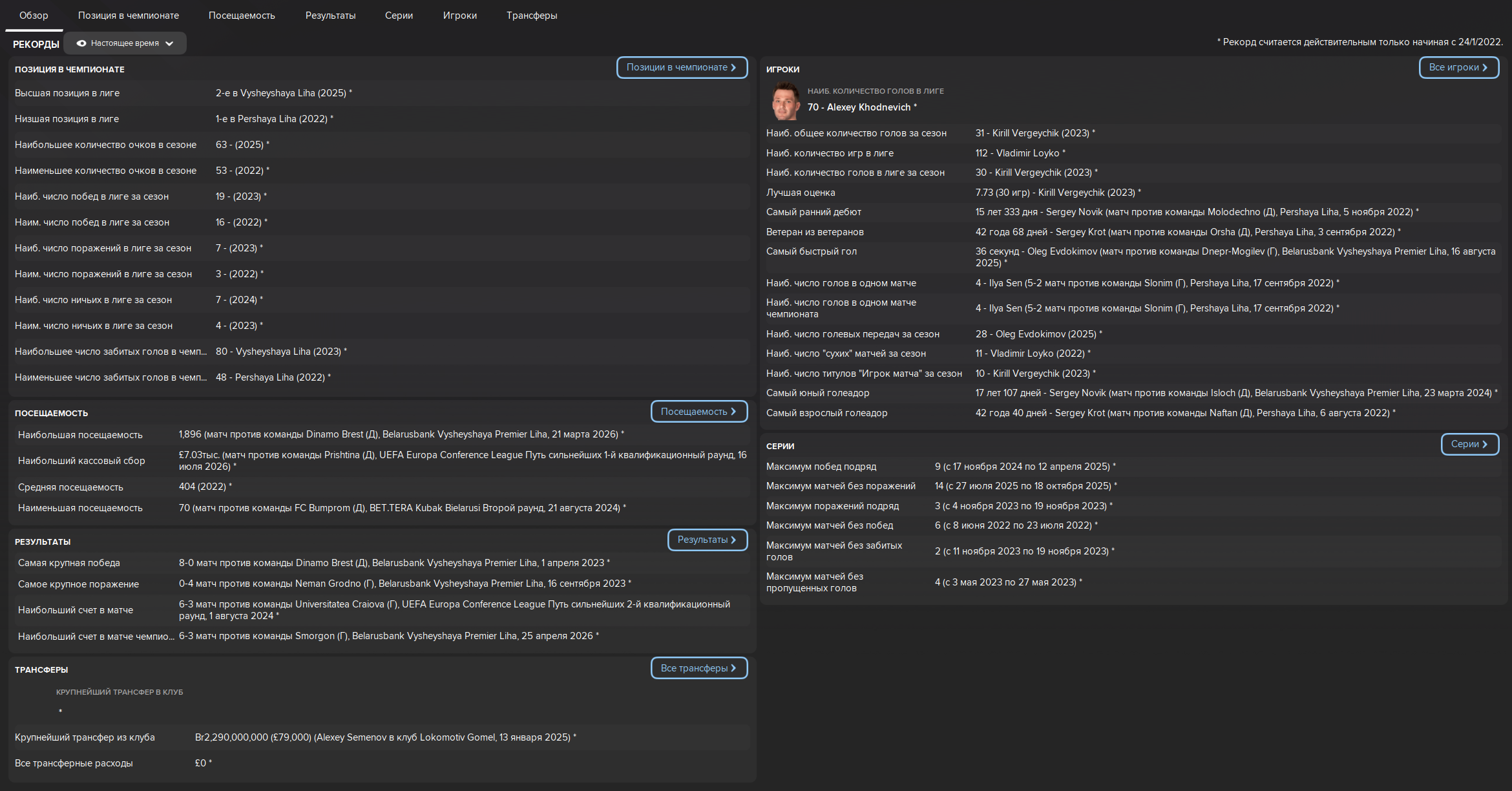Screen dimensions: 1512x791
Task: Click Все трансферные расходы £0 value
Action: pos(203,763)
